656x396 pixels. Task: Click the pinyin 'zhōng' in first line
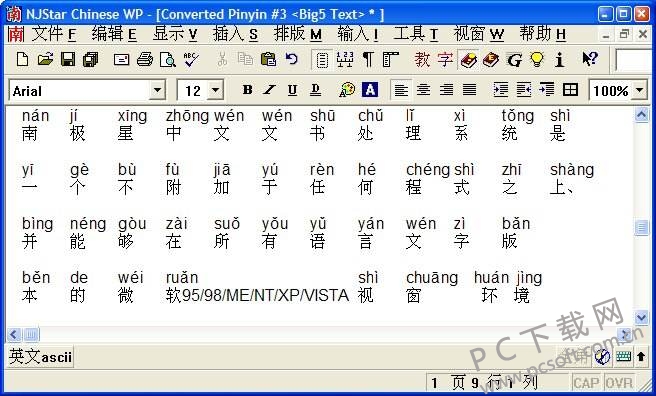187,115
